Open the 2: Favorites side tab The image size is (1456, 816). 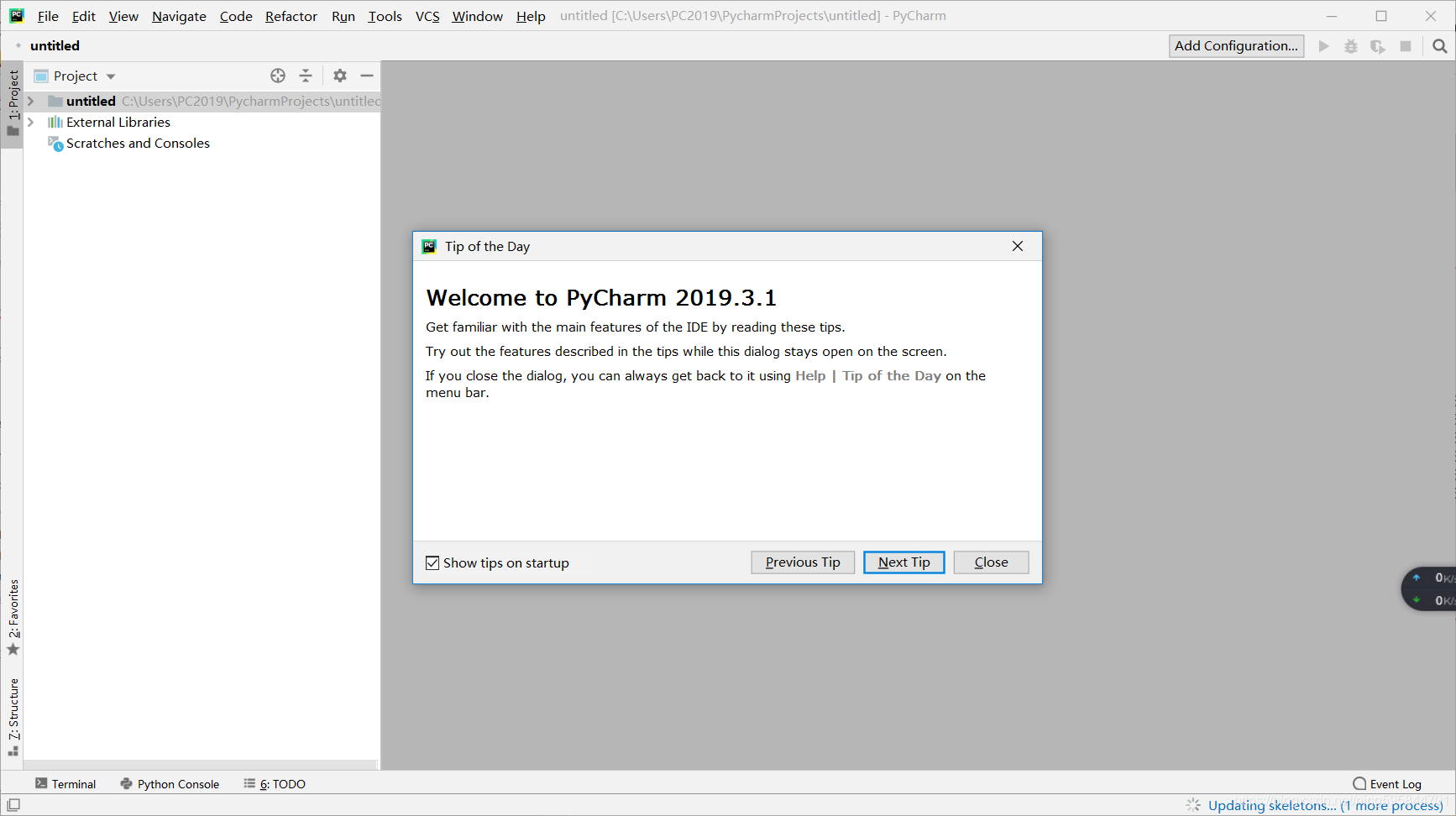[x=13, y=618]
